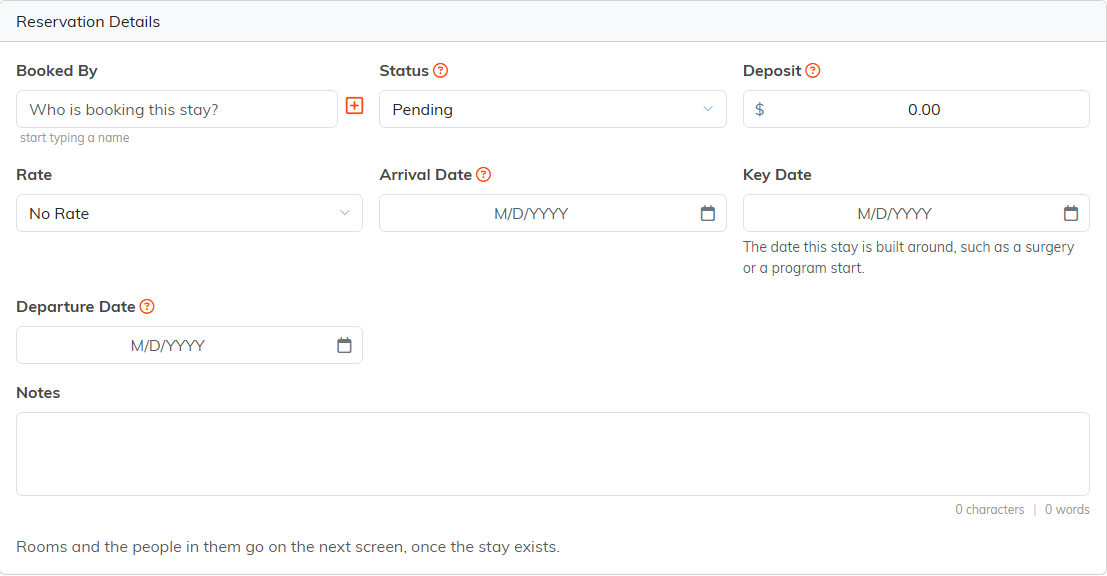Focus the Departure Date input field
The height and width of the screenshot is (576, 1107).
(x=189, y=345)
